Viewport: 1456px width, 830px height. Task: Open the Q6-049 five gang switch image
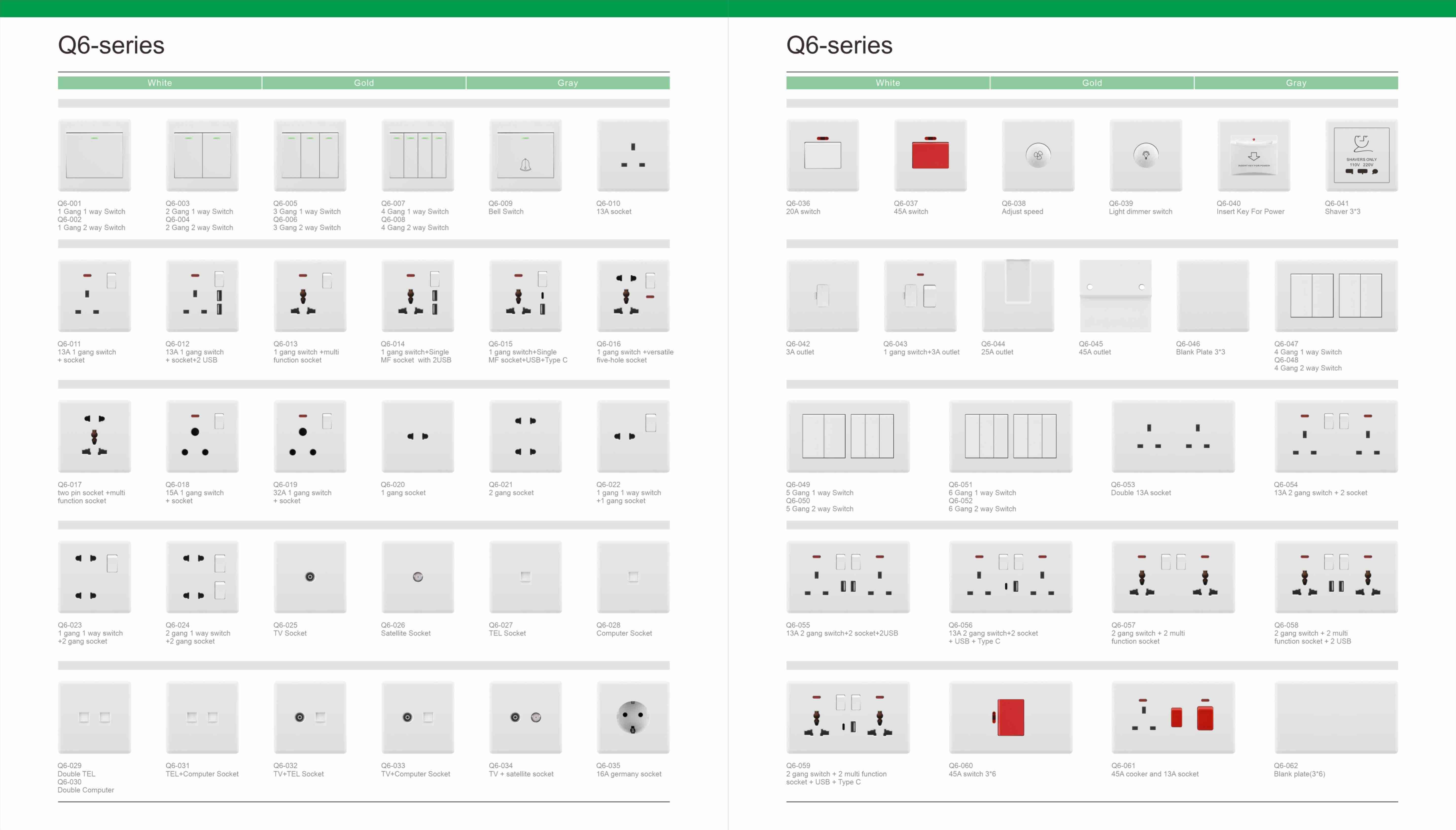pos(848,437)
